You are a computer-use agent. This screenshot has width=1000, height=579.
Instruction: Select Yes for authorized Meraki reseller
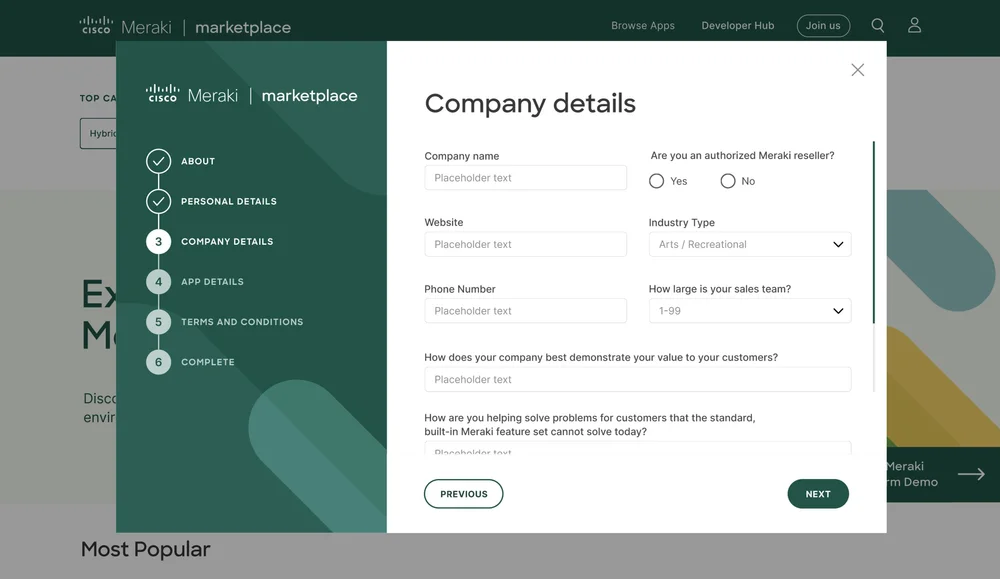(656, 181)
